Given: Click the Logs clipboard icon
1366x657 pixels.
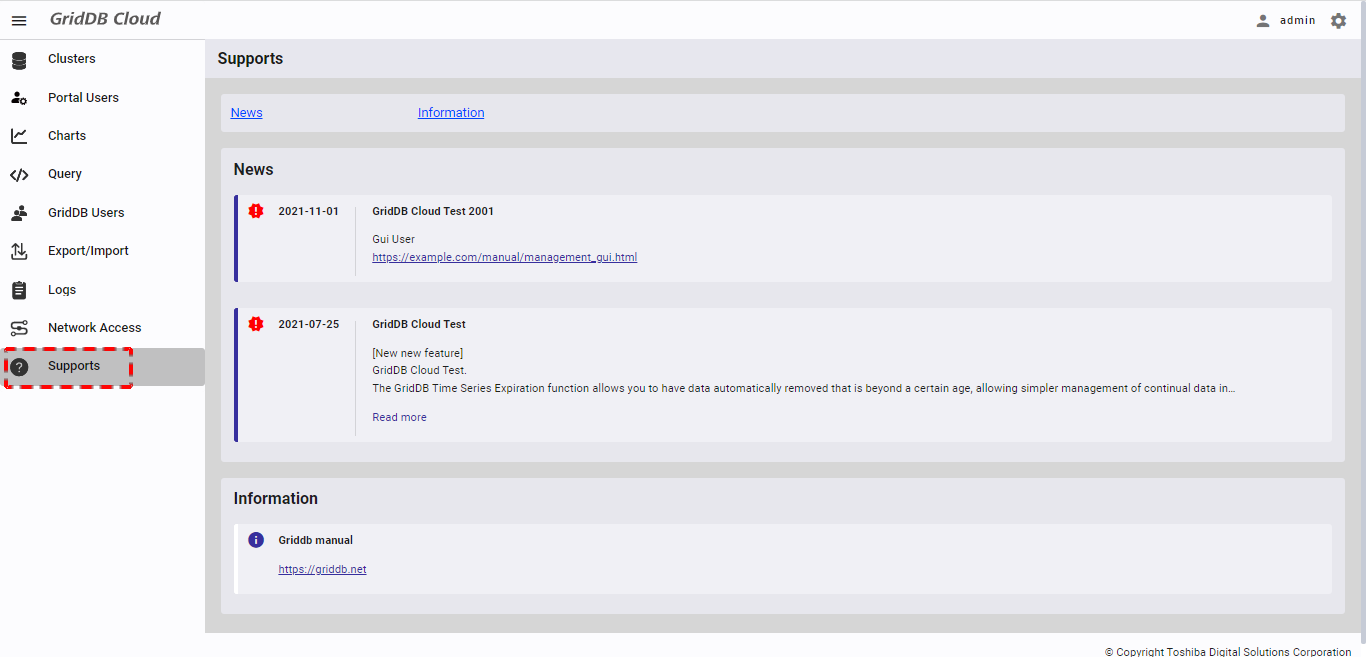Looking at the screenshot, I should pos(19,290).
